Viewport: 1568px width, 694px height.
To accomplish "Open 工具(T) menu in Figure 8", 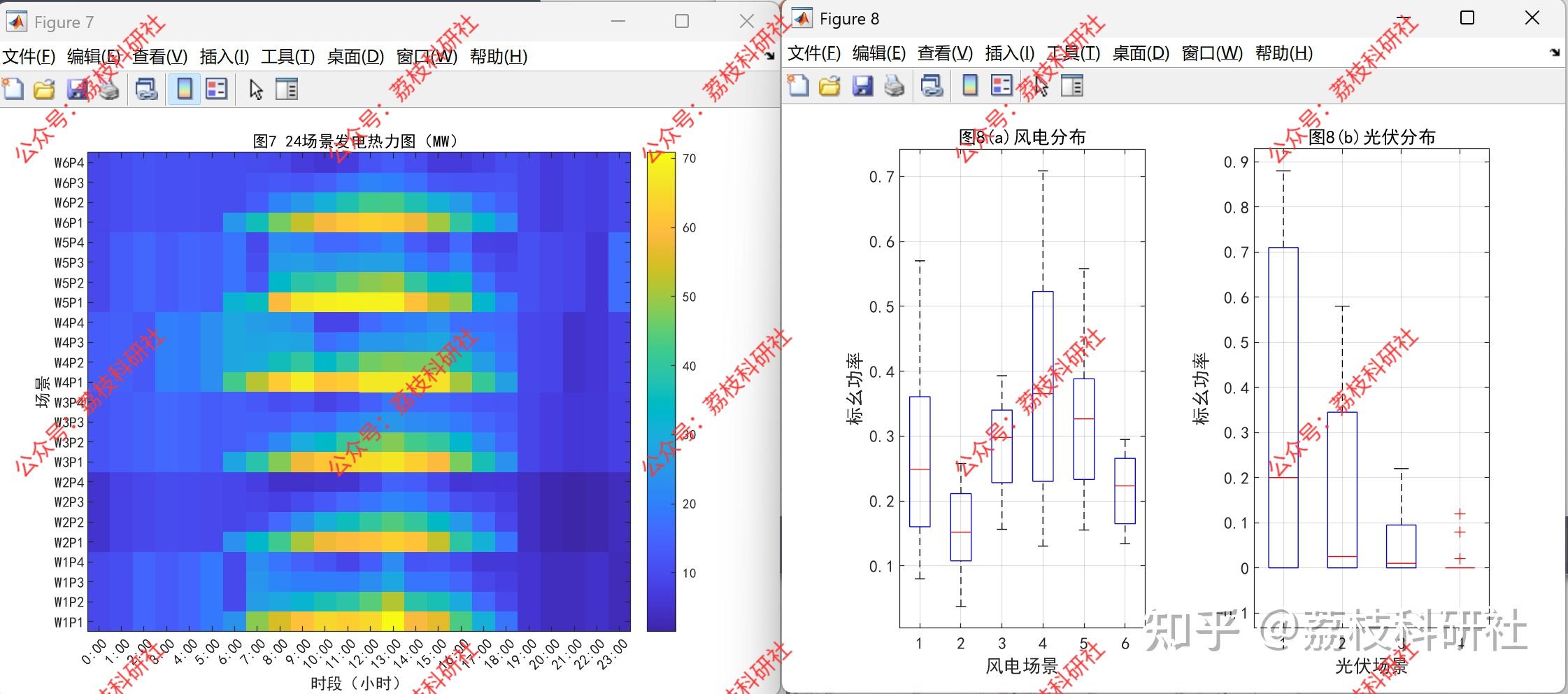I will pos(1074,53).
